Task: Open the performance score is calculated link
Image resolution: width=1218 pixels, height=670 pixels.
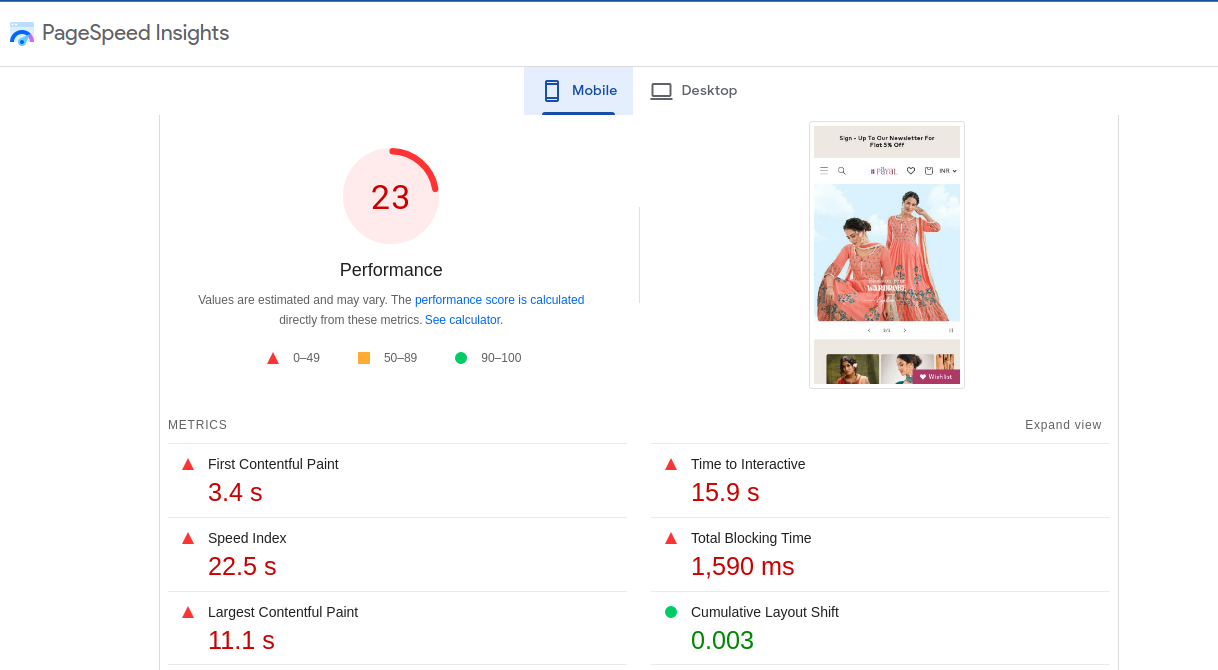Action: click(499, 299)
